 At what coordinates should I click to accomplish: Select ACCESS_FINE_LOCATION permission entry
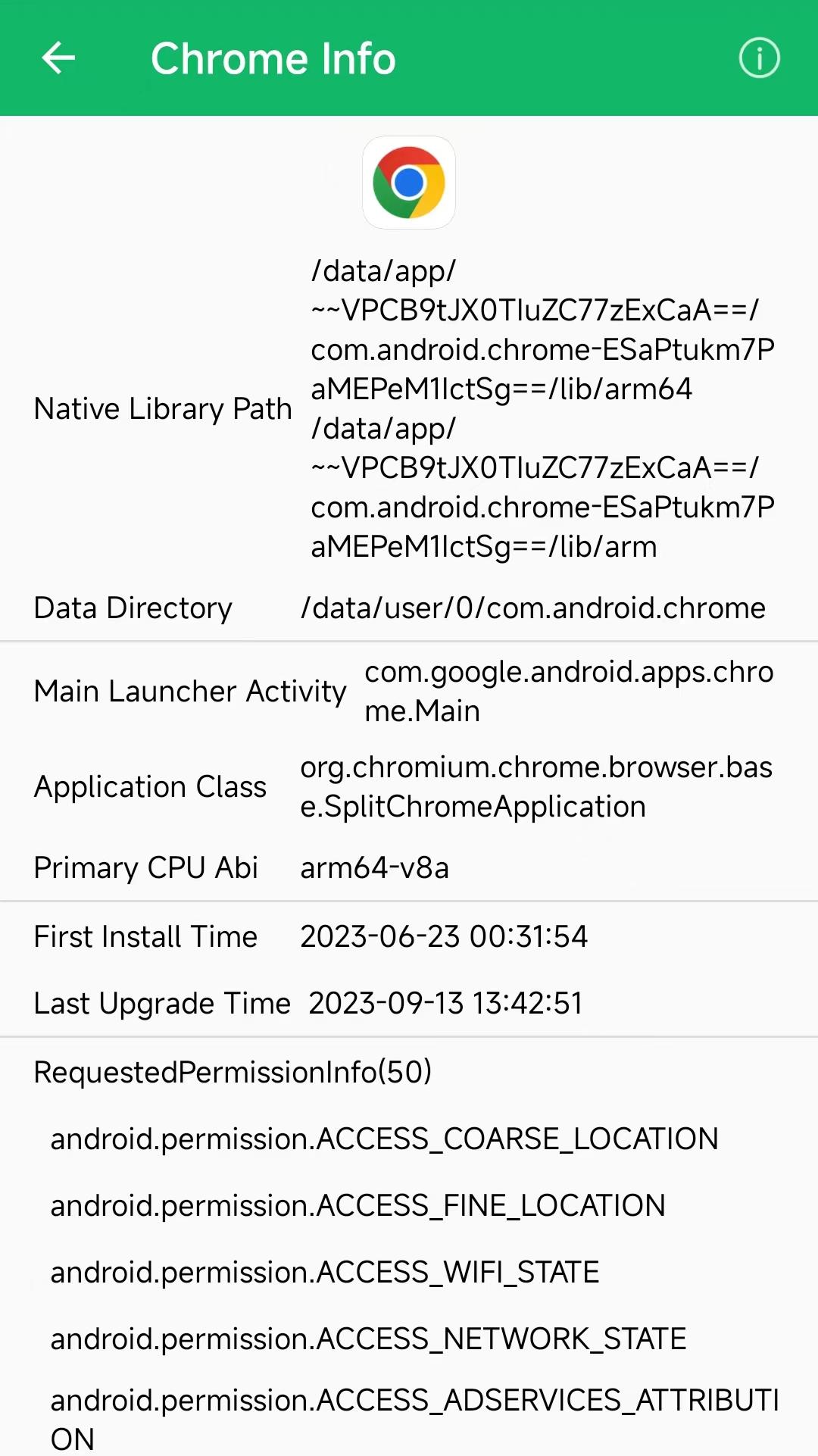click(x=357, y=1206)
